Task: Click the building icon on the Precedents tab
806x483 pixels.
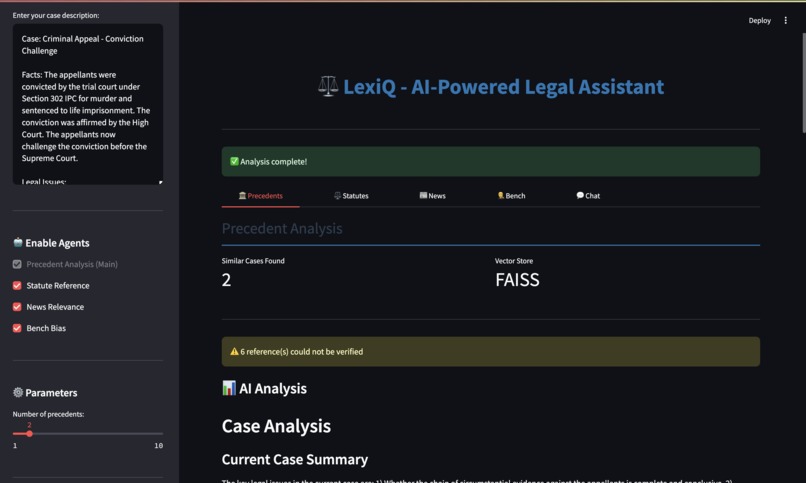Action: [242, 195]
